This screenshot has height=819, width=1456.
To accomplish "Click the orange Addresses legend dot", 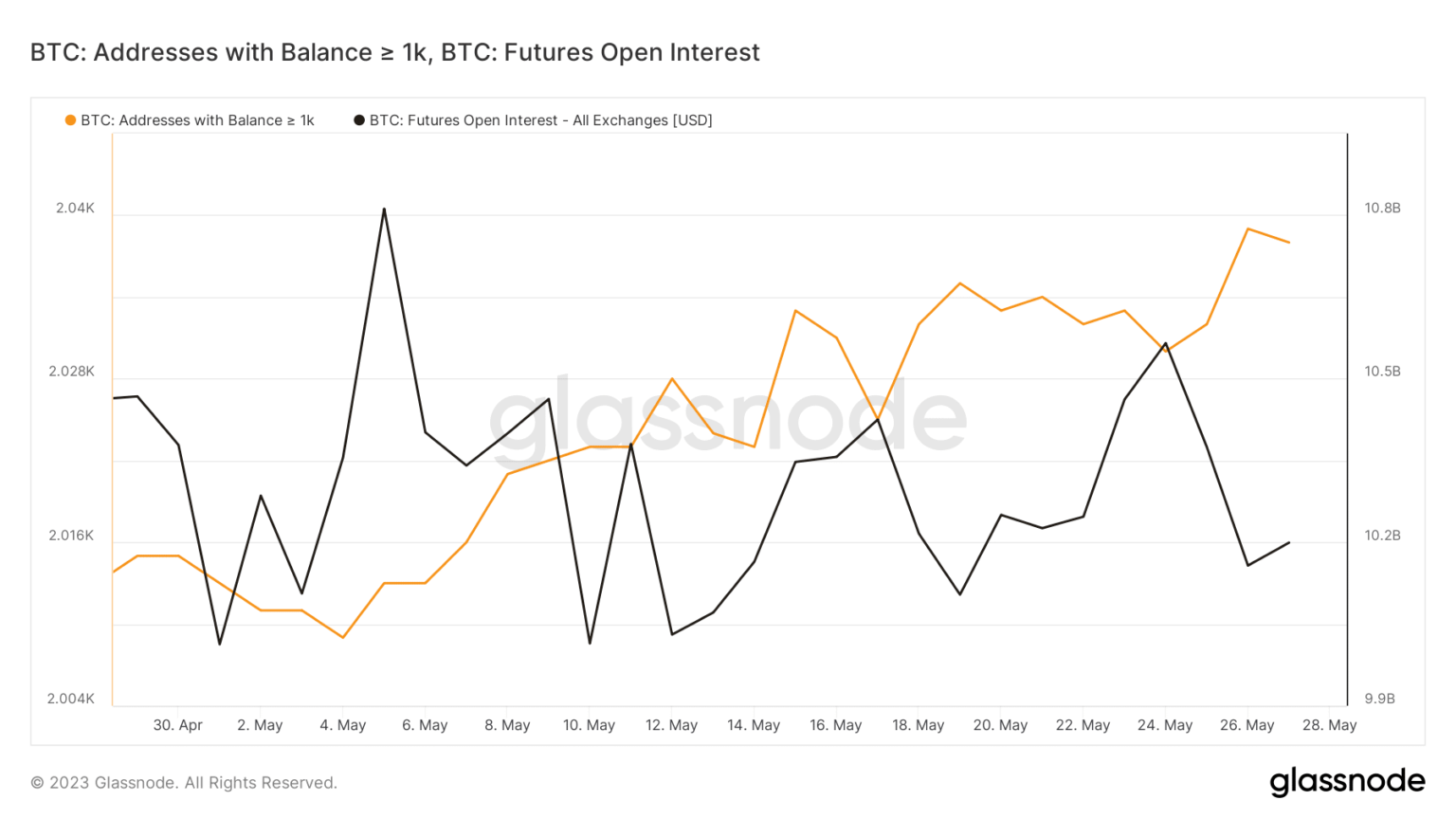I will [70, 120].
